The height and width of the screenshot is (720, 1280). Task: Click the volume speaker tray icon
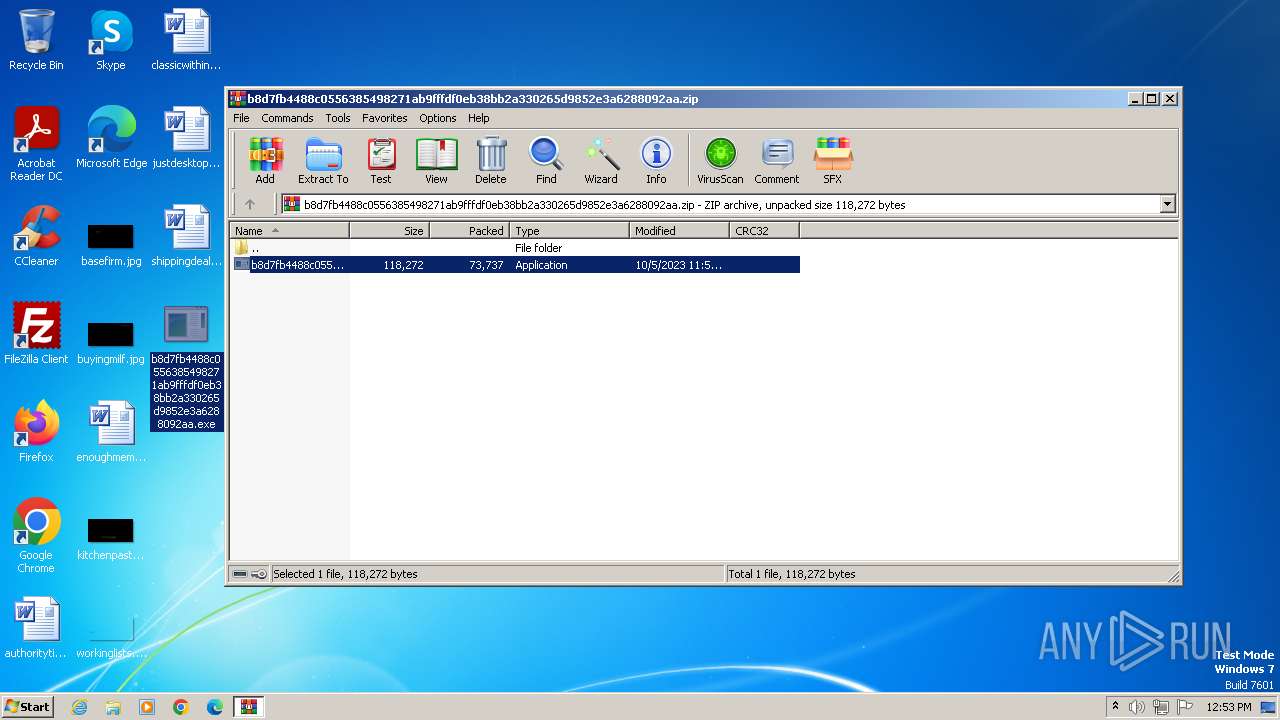click(1137, 707)
